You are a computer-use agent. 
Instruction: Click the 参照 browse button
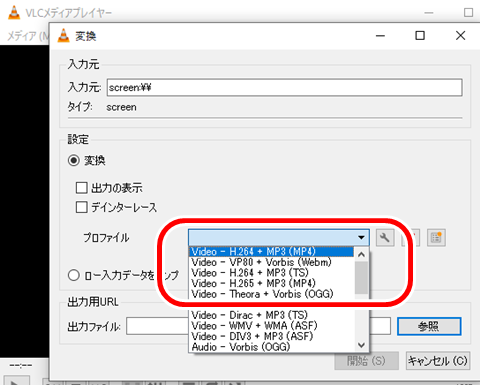(429, 326)
